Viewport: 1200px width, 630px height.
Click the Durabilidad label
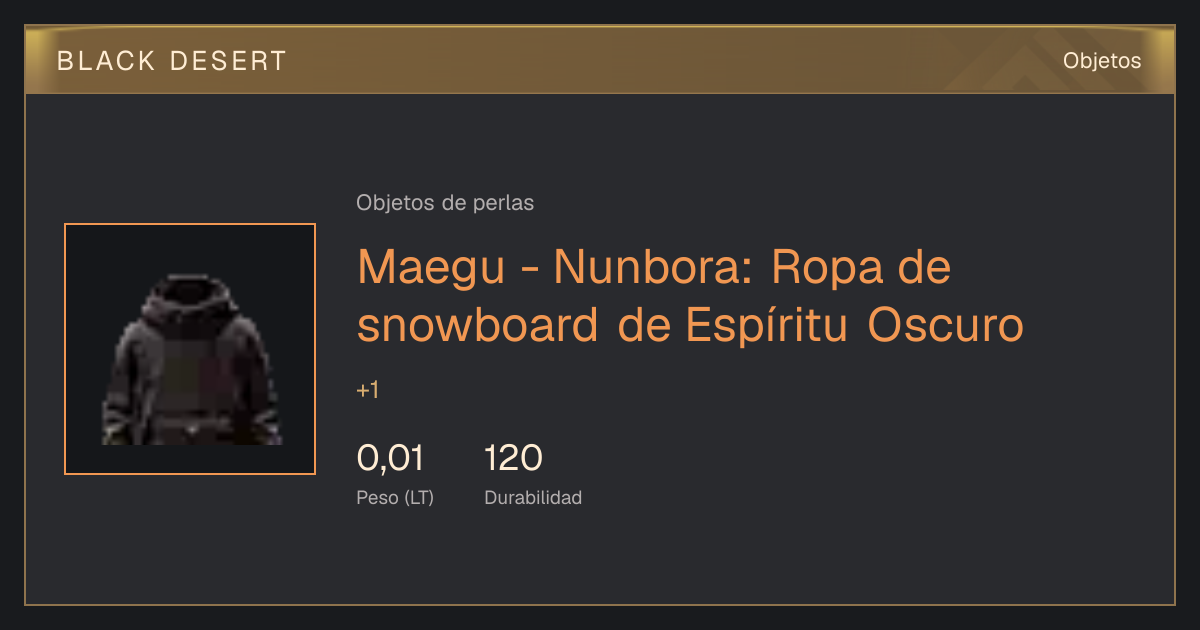[533, 498]
